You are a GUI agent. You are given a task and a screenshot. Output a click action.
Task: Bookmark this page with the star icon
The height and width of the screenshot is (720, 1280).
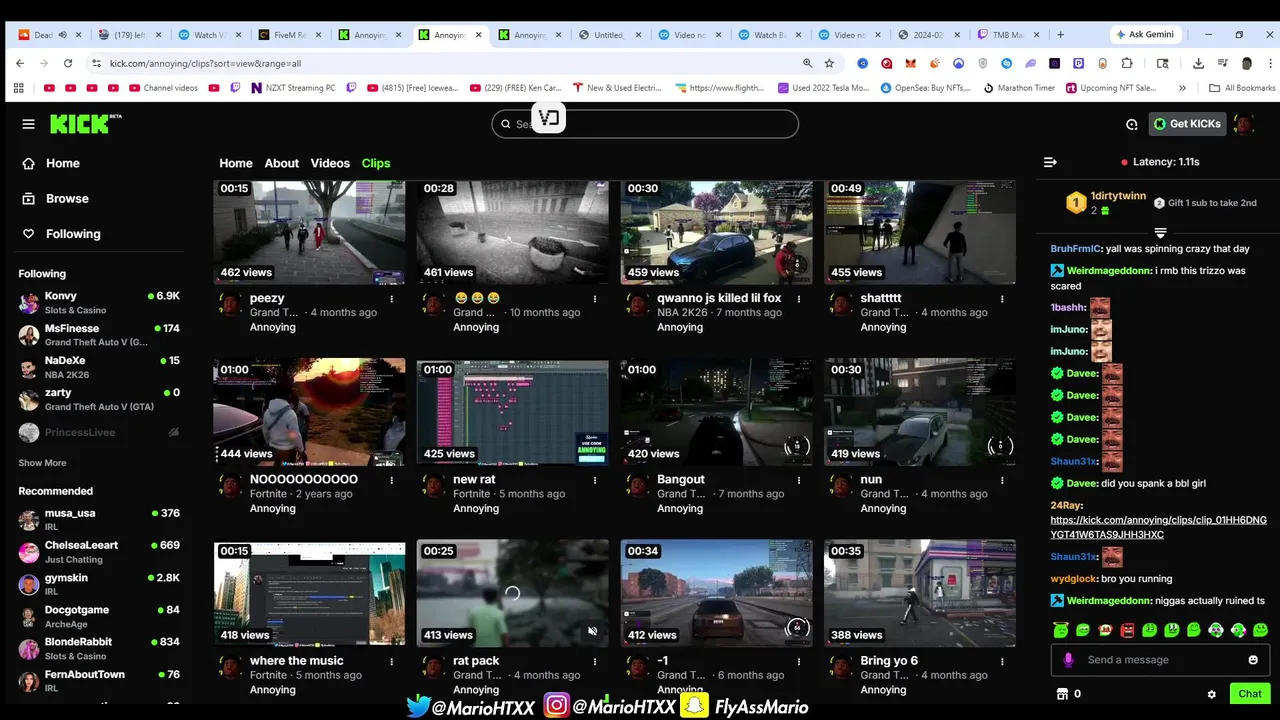[829, 63]
